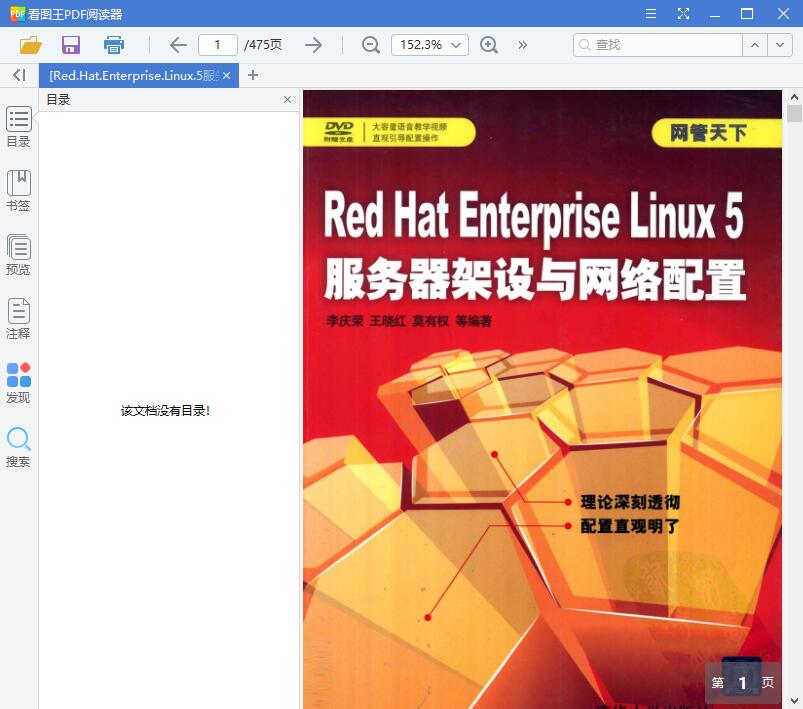Go to previous page with left arrow

pos(178,45)
